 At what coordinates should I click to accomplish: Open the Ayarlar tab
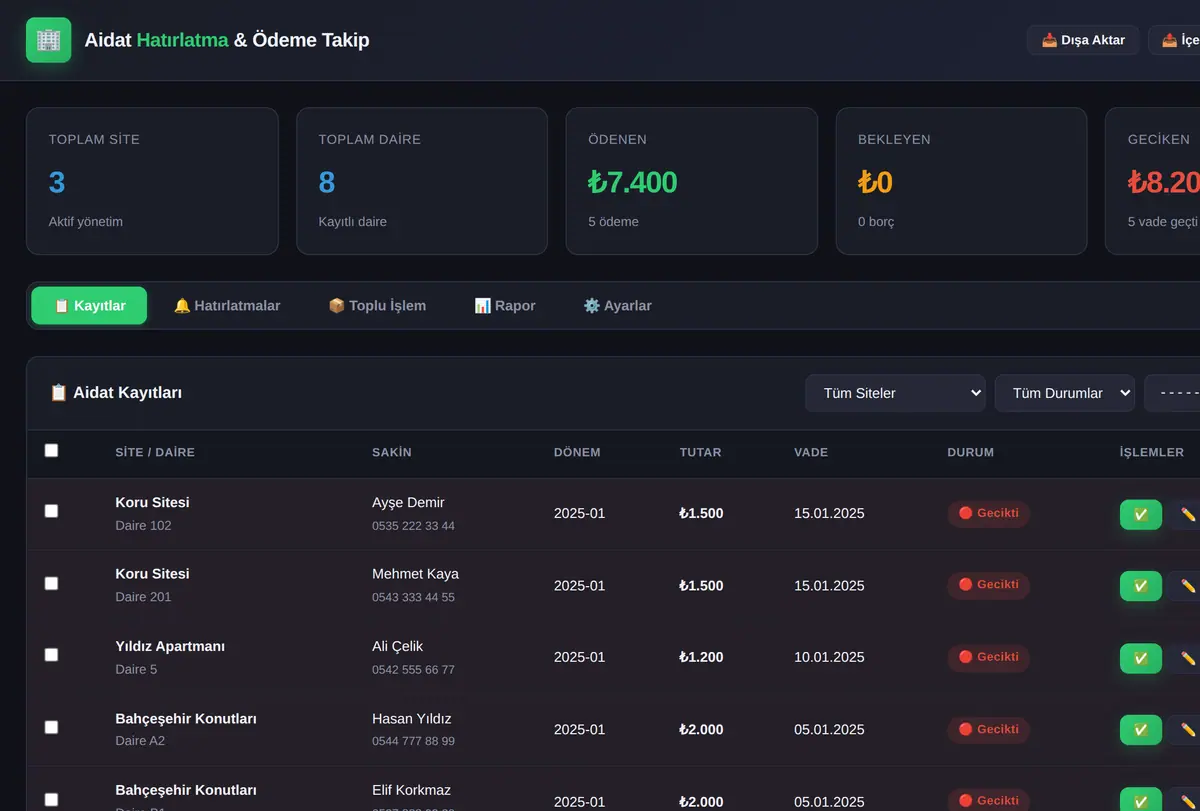coord(617,306)
